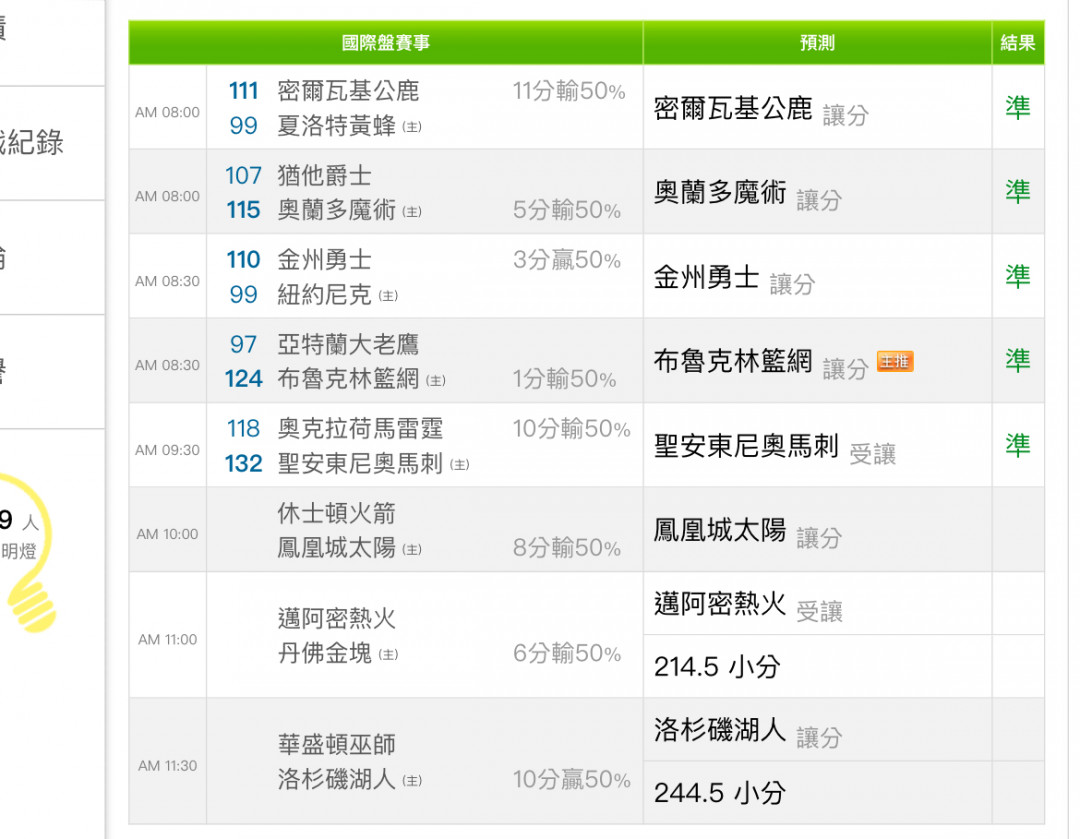Click the AM 10:00 game time

167,535
